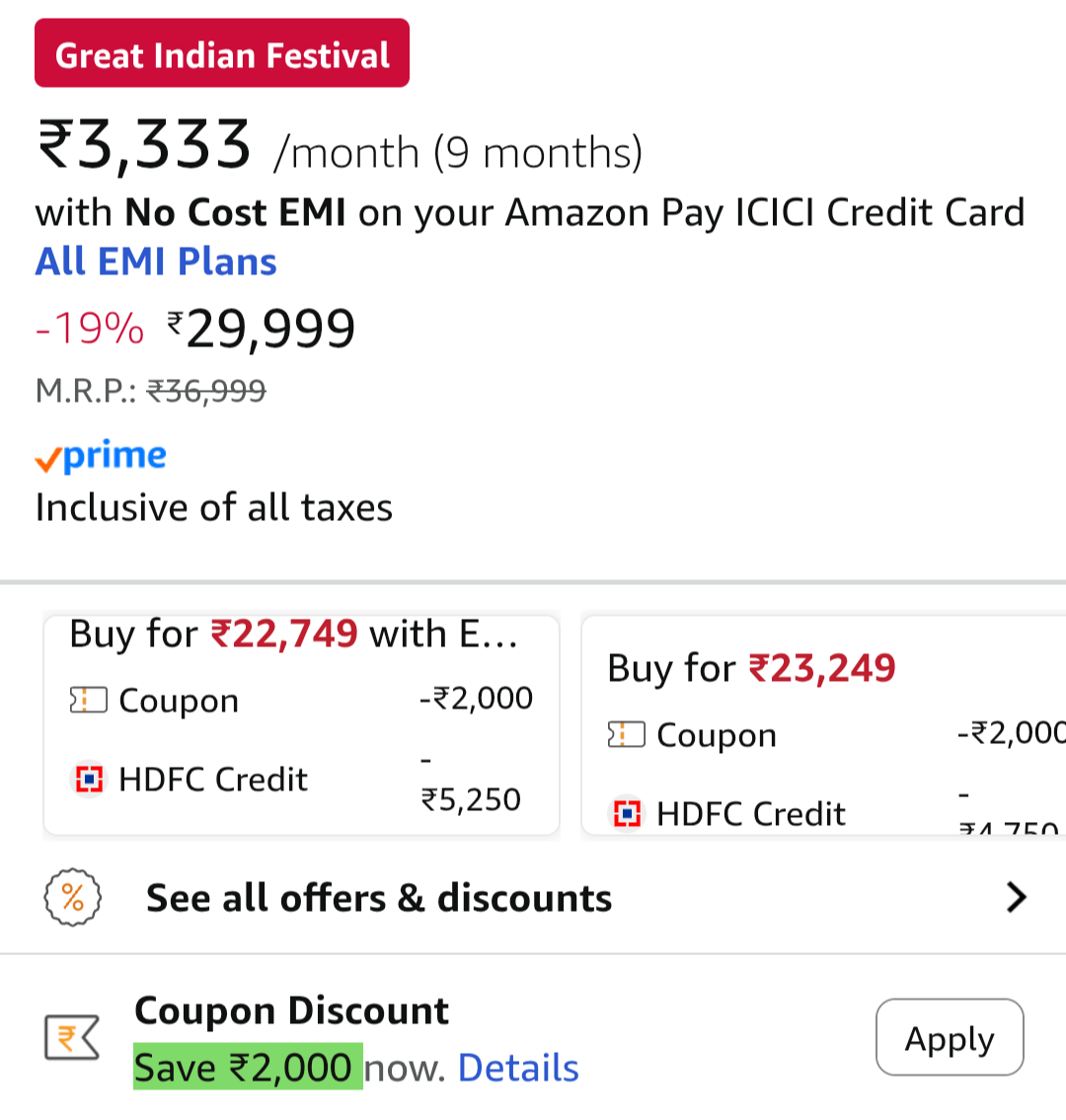Tap the rupee coupon discount icon
This screenshot has height=1120, width=1066.
72,1038
